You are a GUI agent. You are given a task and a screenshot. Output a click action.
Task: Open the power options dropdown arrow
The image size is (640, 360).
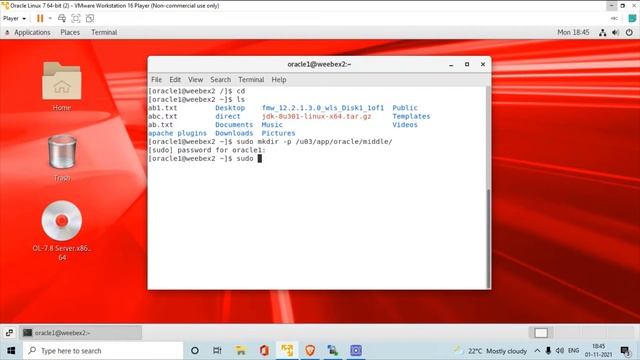[50, 18]
